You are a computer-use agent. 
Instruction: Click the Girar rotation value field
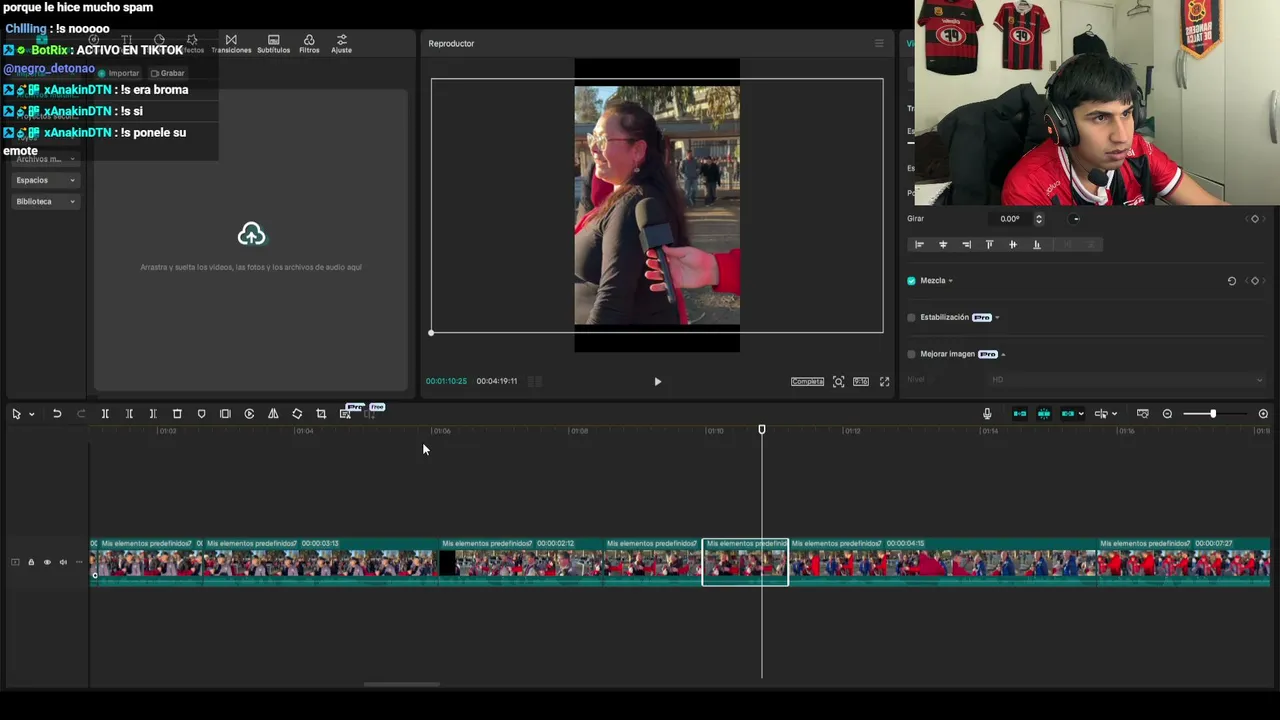(1011, 219)
